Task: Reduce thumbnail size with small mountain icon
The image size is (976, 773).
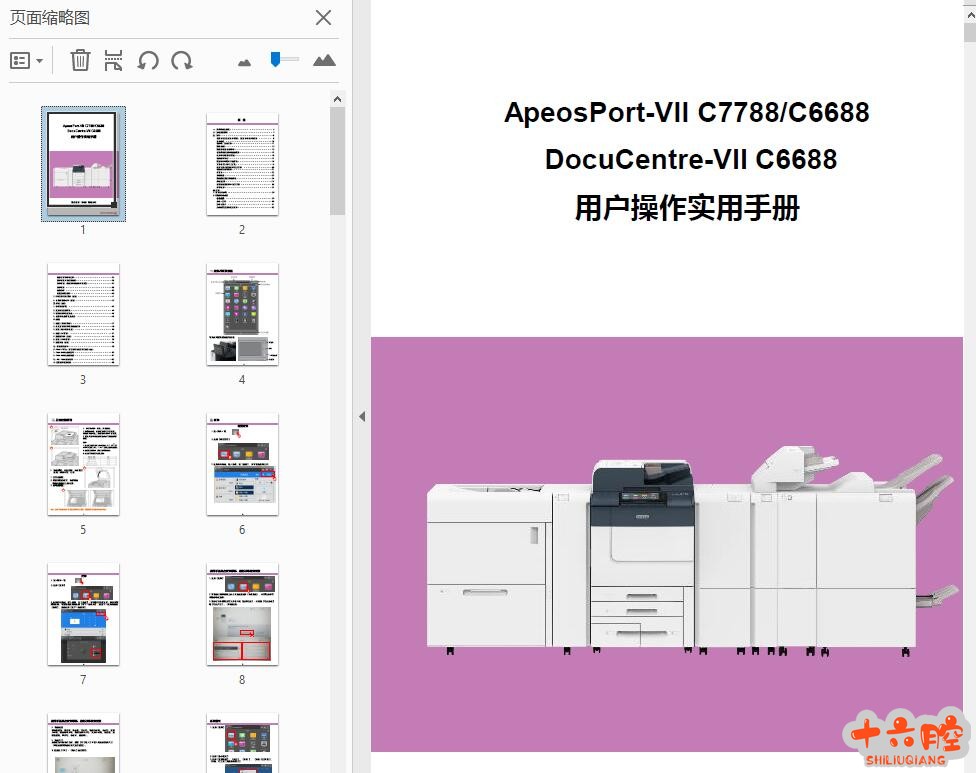Action: point(245,62)
